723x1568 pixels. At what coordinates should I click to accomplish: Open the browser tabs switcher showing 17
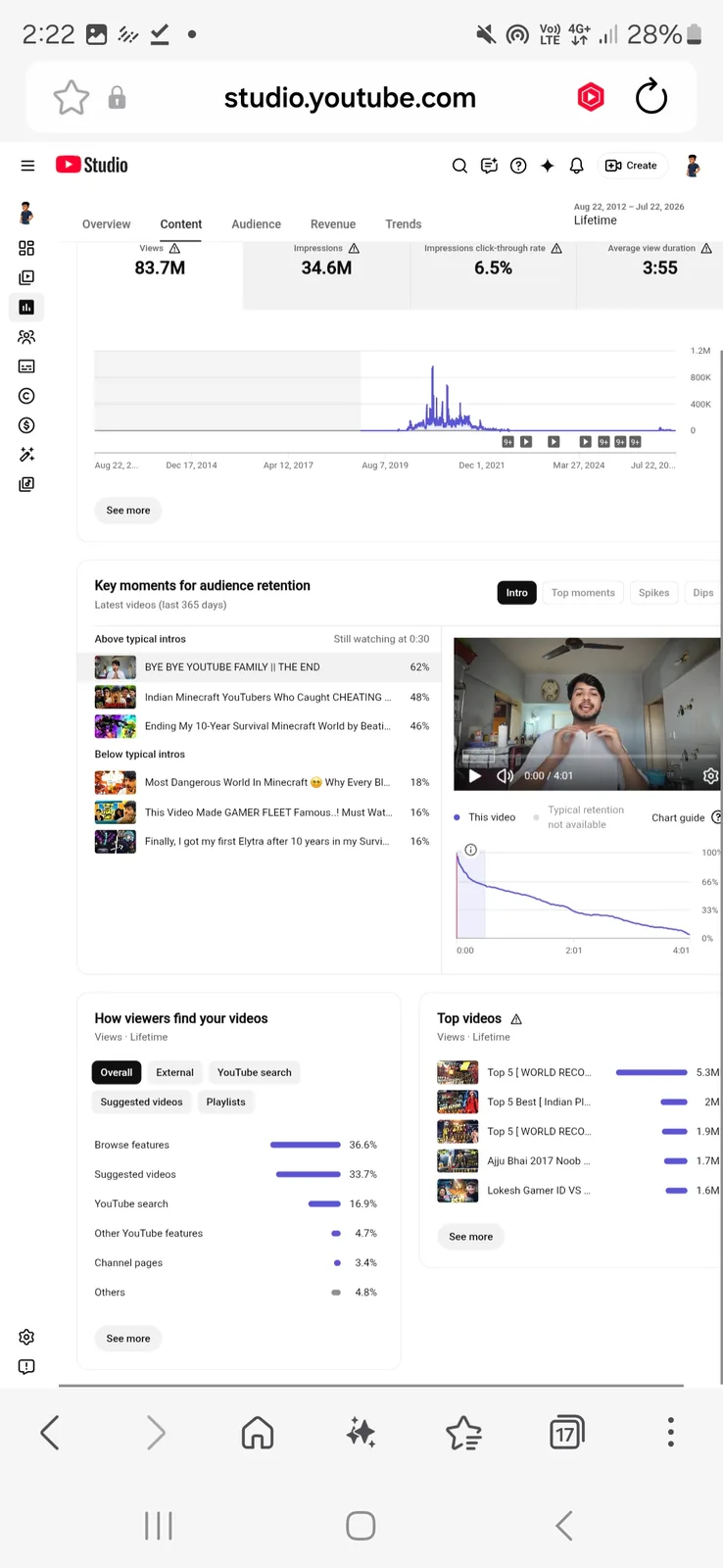coord(567,1433)
